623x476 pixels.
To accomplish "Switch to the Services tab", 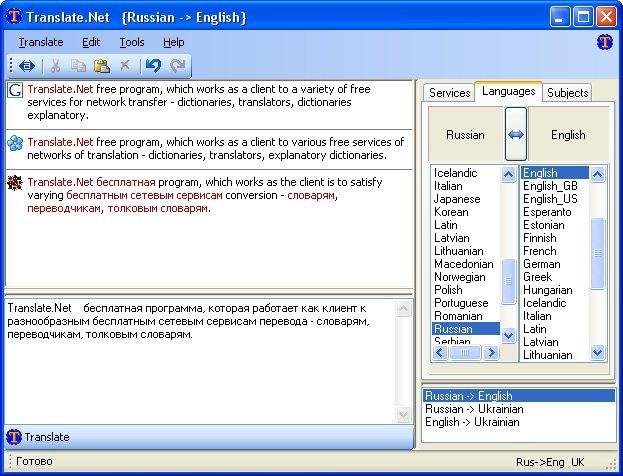I will point(449,93).
